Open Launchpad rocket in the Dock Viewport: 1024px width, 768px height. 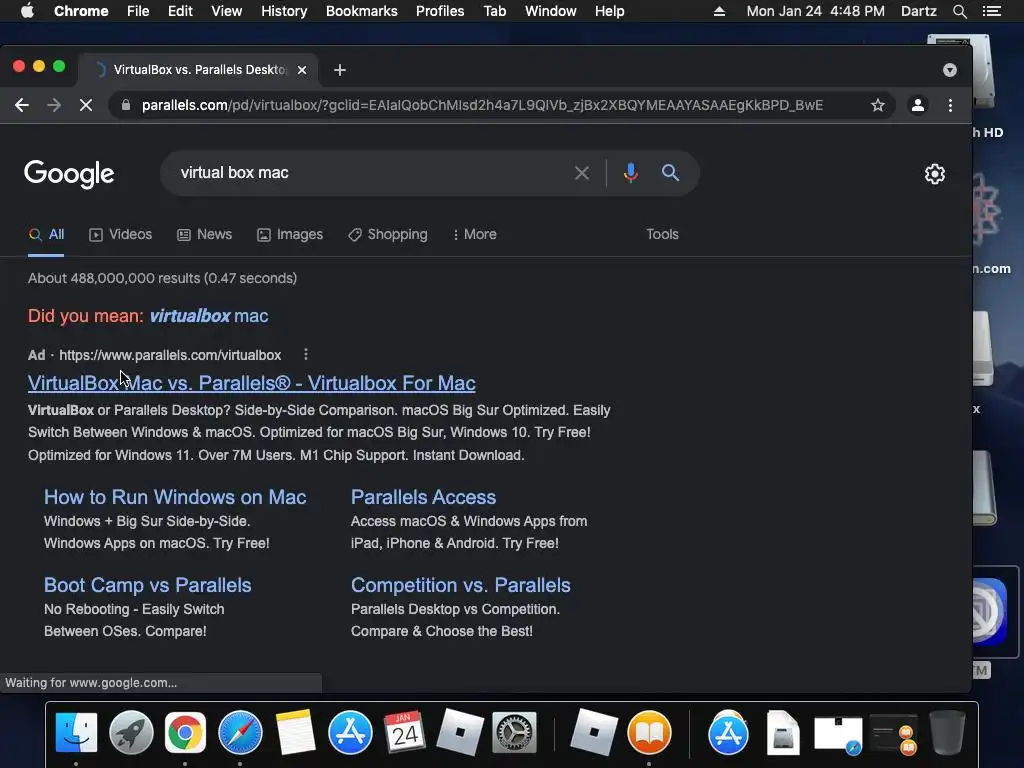tap(131, 733)
